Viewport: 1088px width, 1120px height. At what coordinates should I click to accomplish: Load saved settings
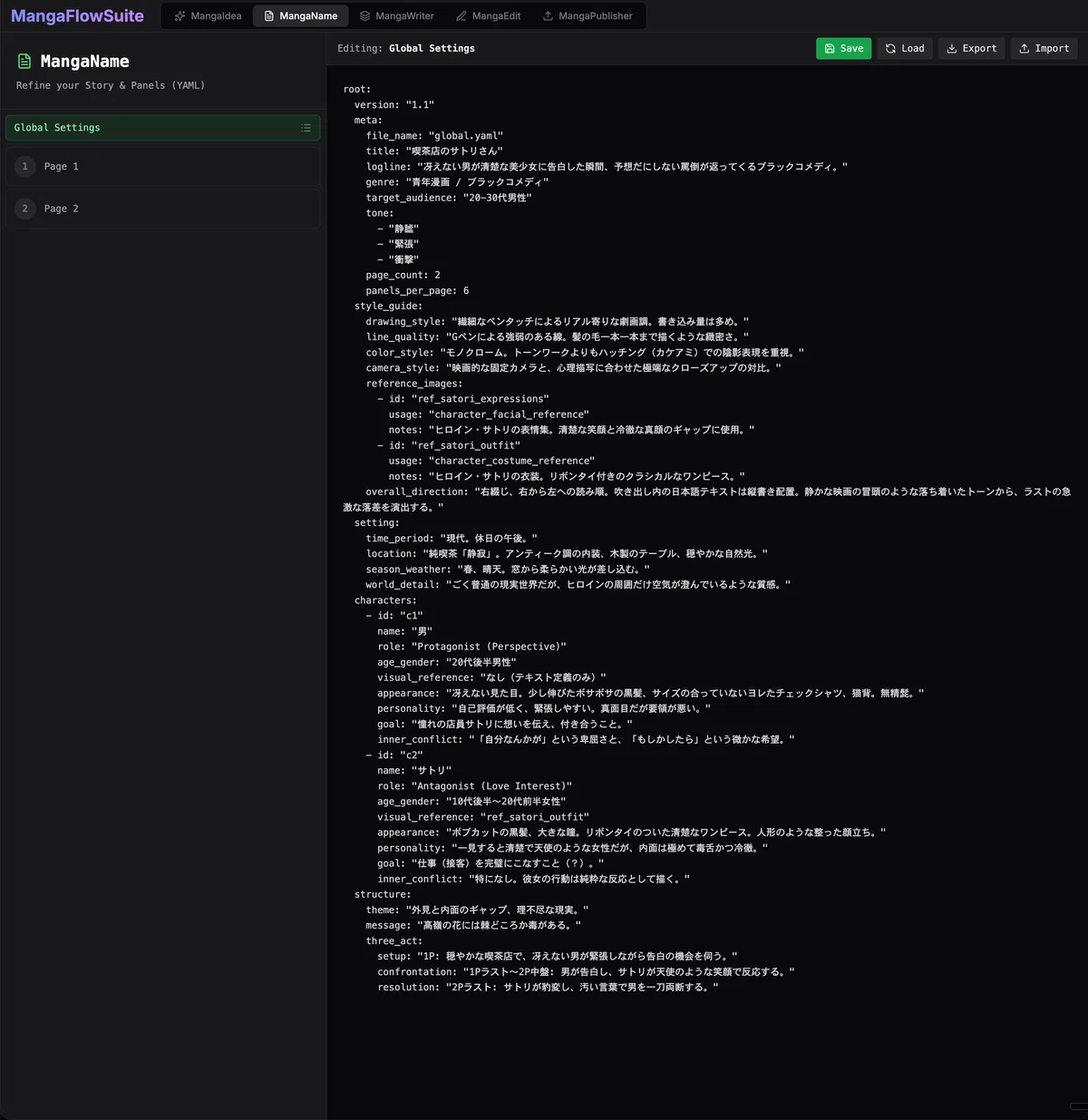[905, 49]
